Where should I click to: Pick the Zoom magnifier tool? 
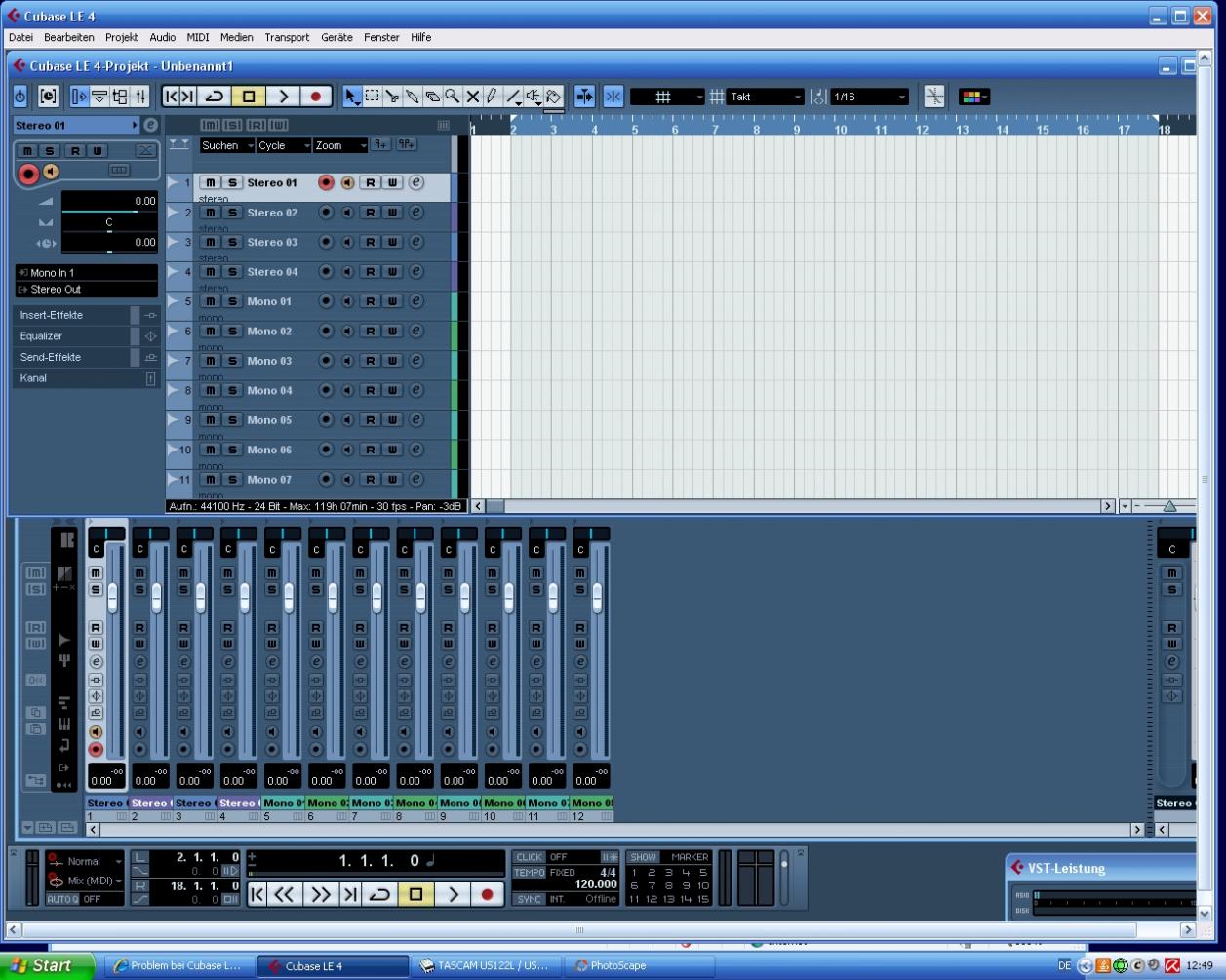453,97
